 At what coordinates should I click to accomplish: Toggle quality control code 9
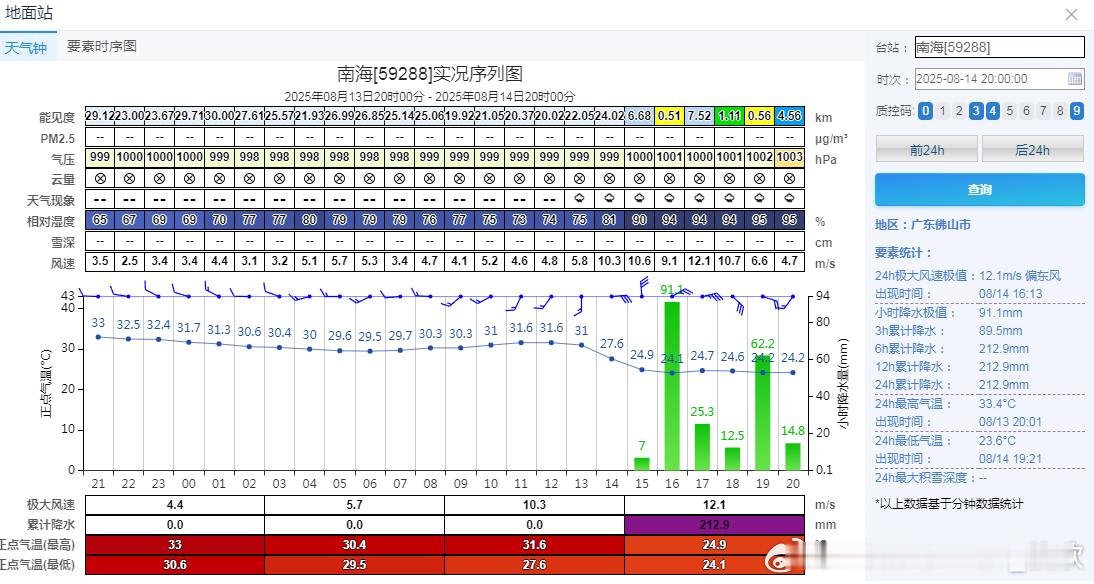point(1077,110)
